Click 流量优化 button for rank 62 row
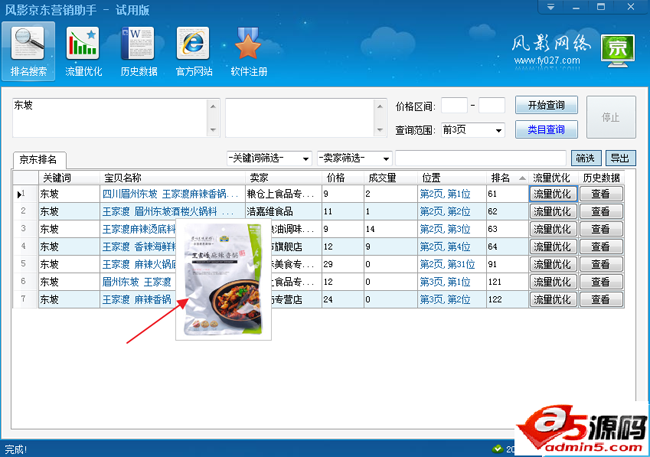This screenshot has width=650, height=457. (x=553, y=211)
